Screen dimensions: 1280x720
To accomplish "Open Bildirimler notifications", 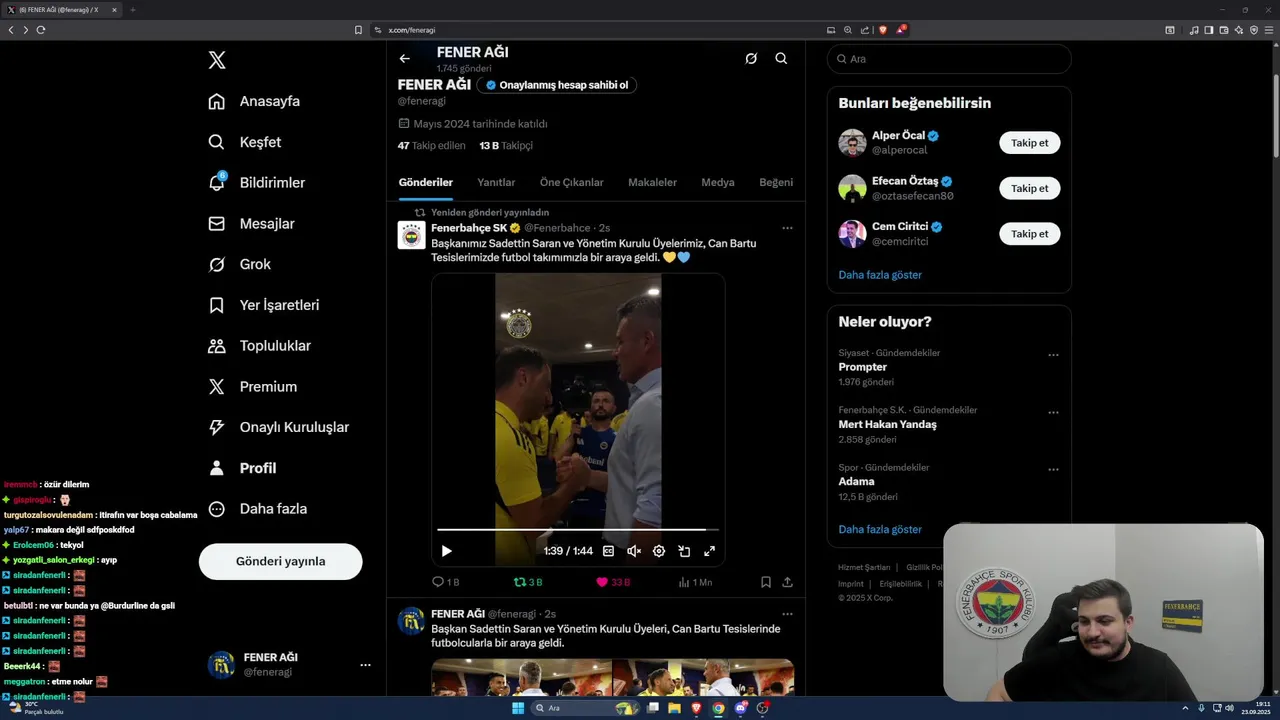I will (256, 183).
